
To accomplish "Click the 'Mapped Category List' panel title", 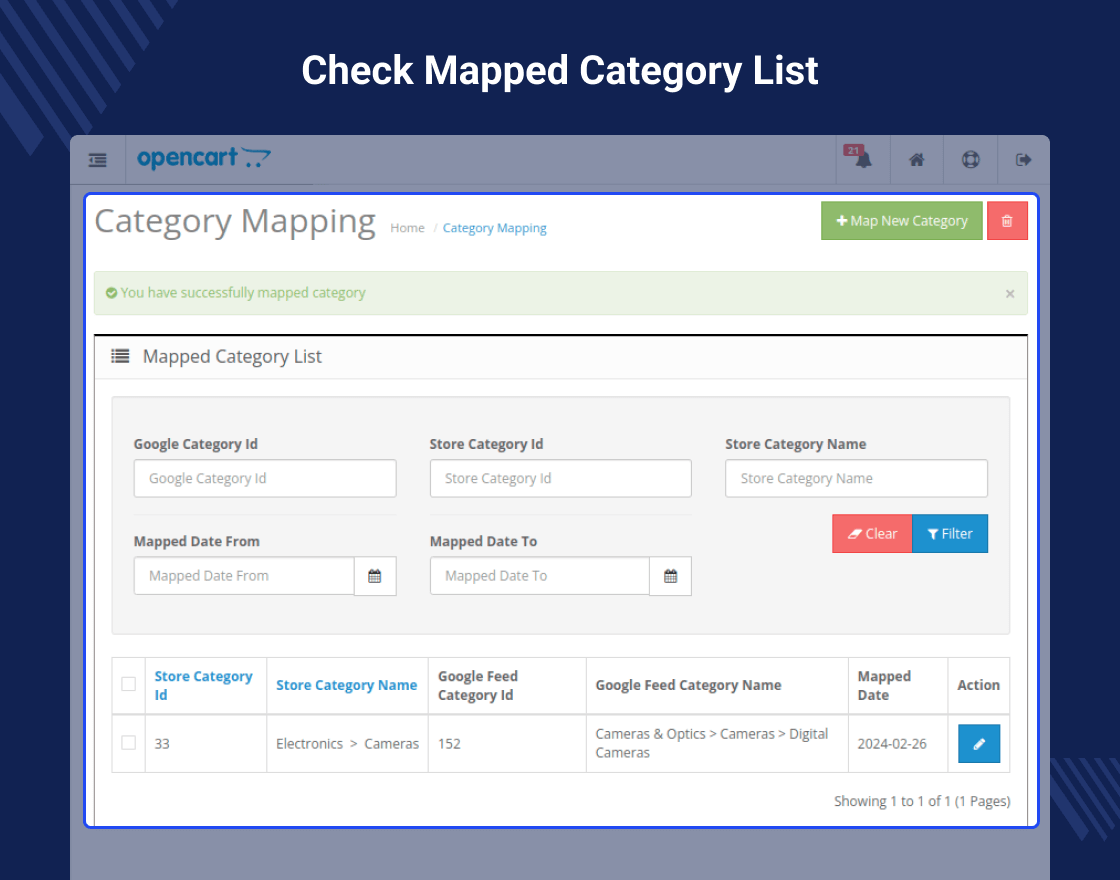I will [232, 356].
